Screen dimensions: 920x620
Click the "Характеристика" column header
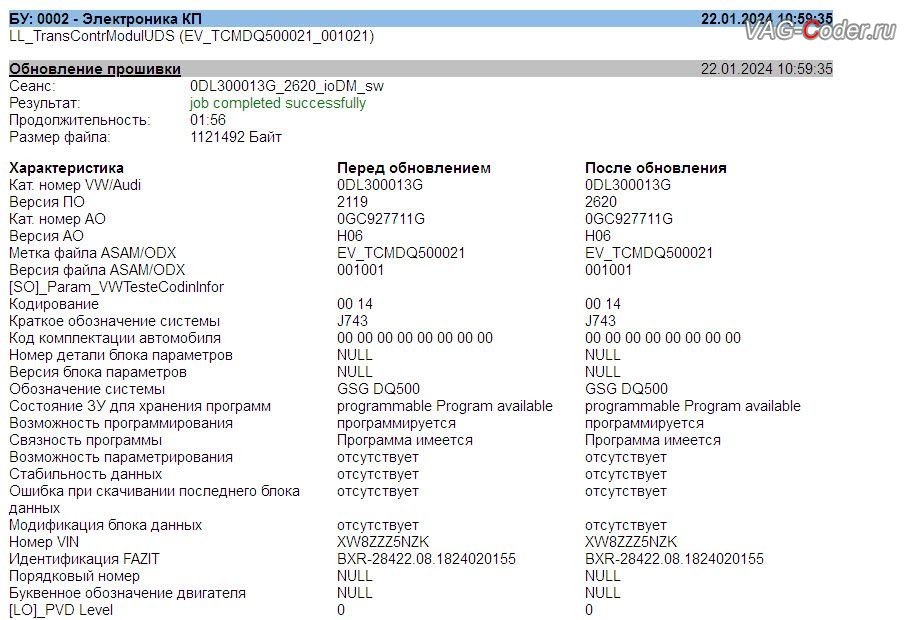tap(66, 168)
